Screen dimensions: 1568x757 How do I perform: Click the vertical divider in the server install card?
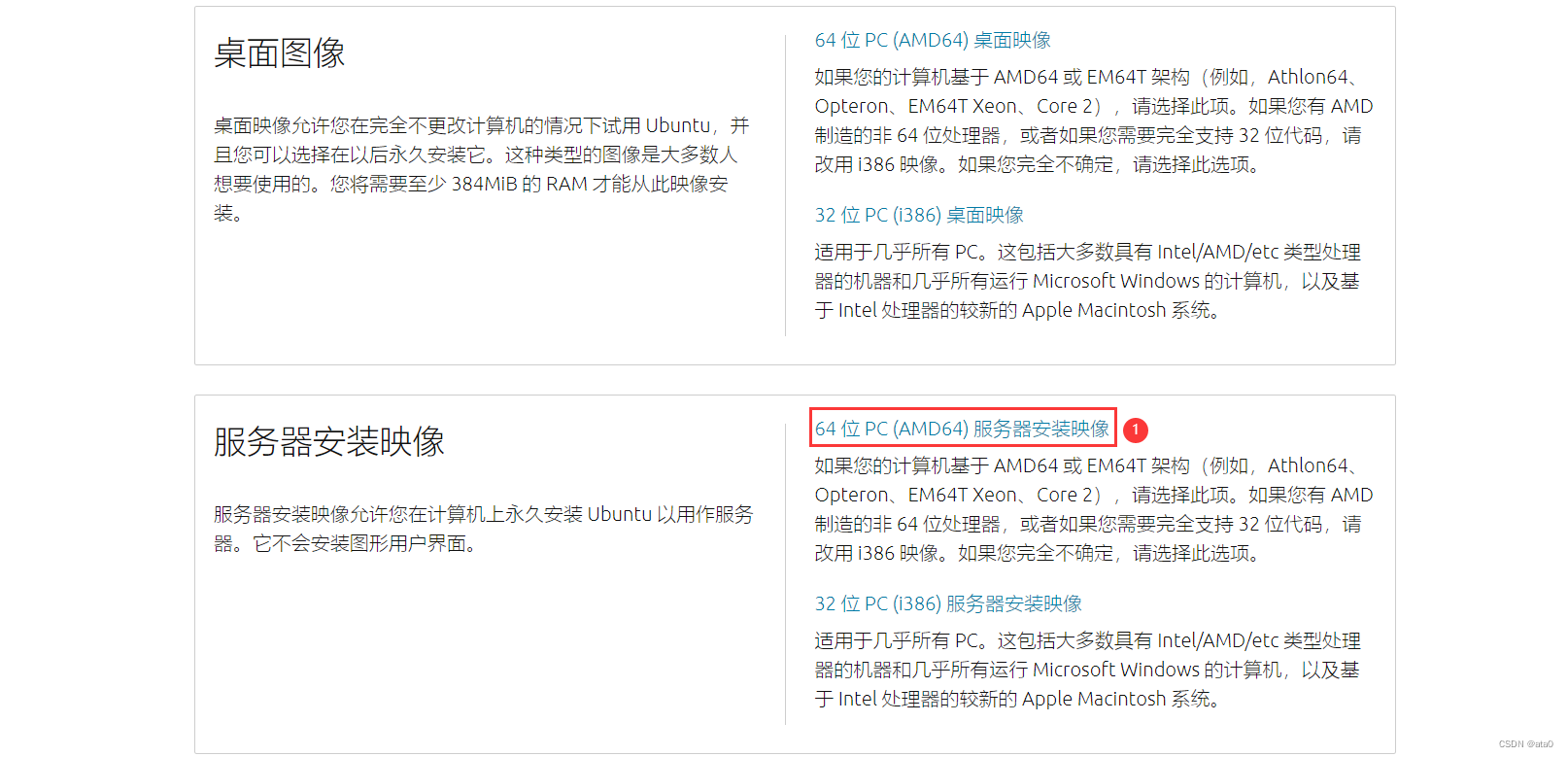[785, 574]
